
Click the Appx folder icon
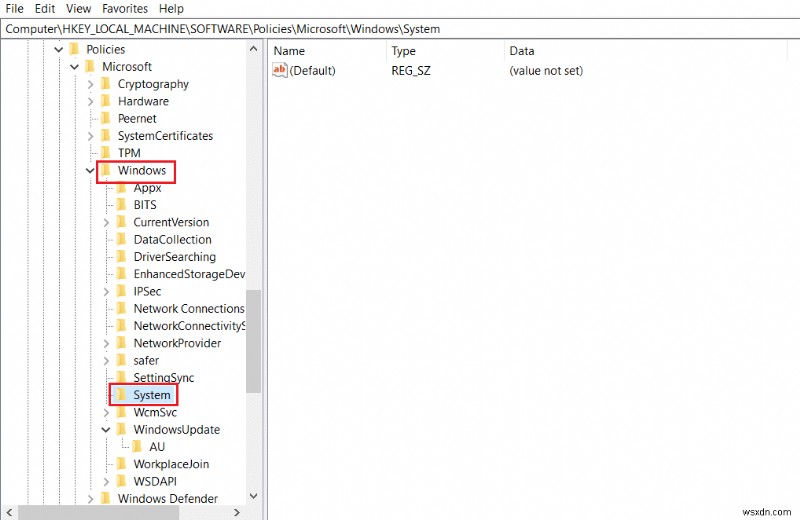click(121, 188)
